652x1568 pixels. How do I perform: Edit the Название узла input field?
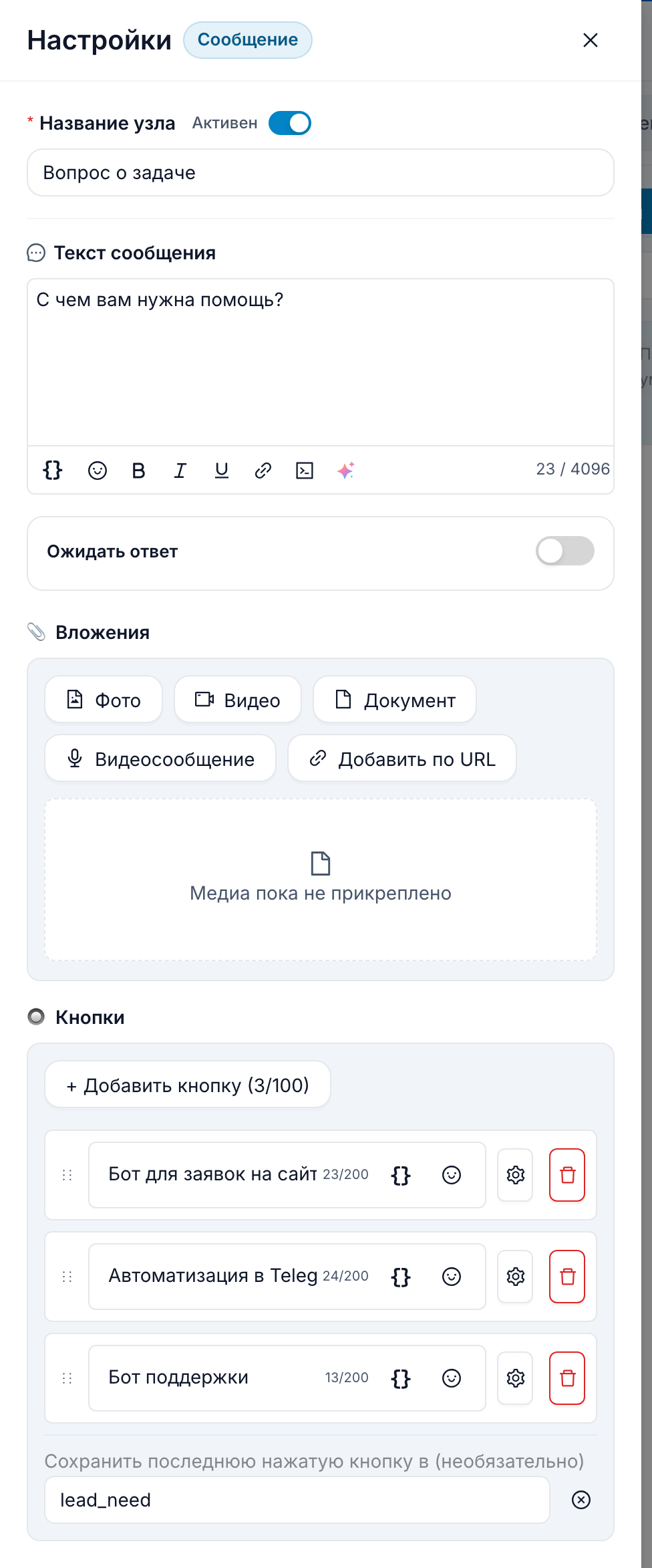click(x=321, y=172)
